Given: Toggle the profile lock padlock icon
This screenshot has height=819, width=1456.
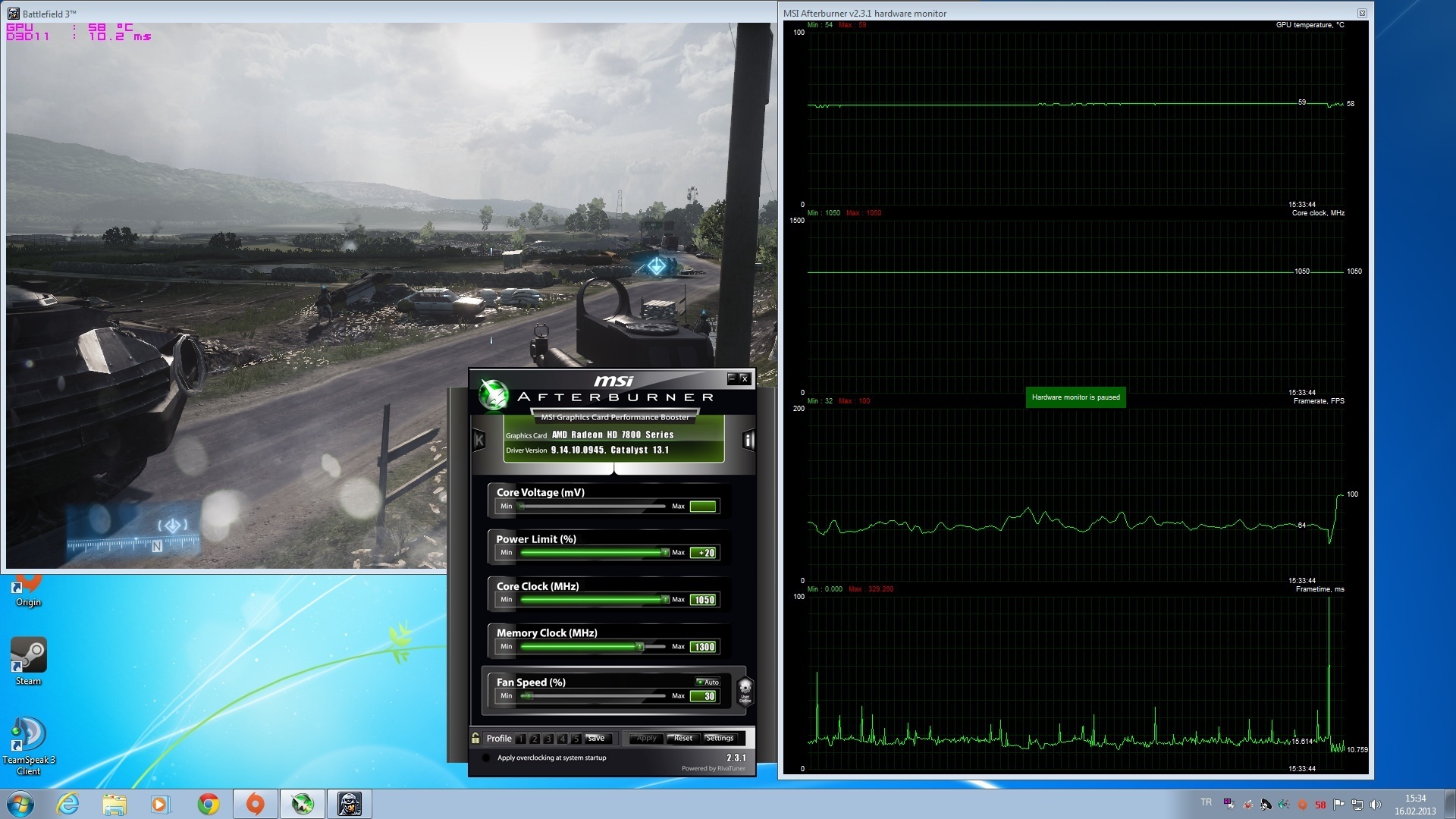Looking at the screenshot, I should coord(475,738).
